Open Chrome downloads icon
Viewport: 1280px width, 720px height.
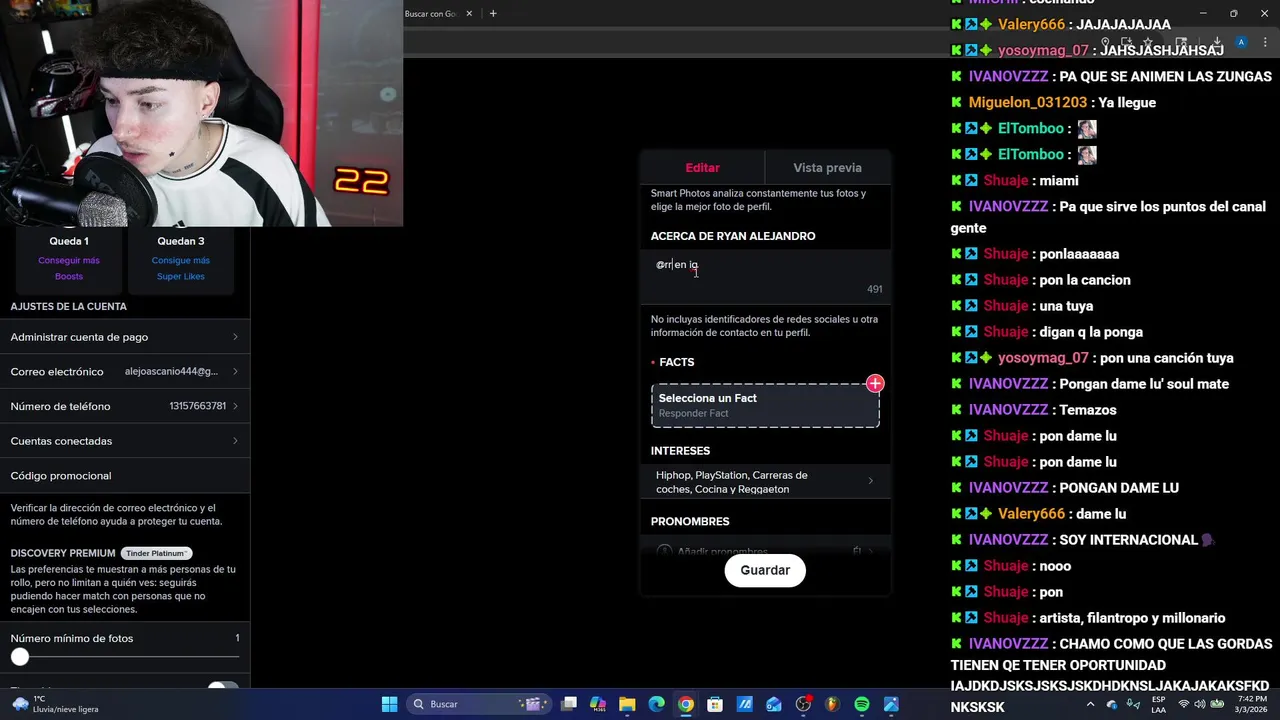[x=1217, y=42]
